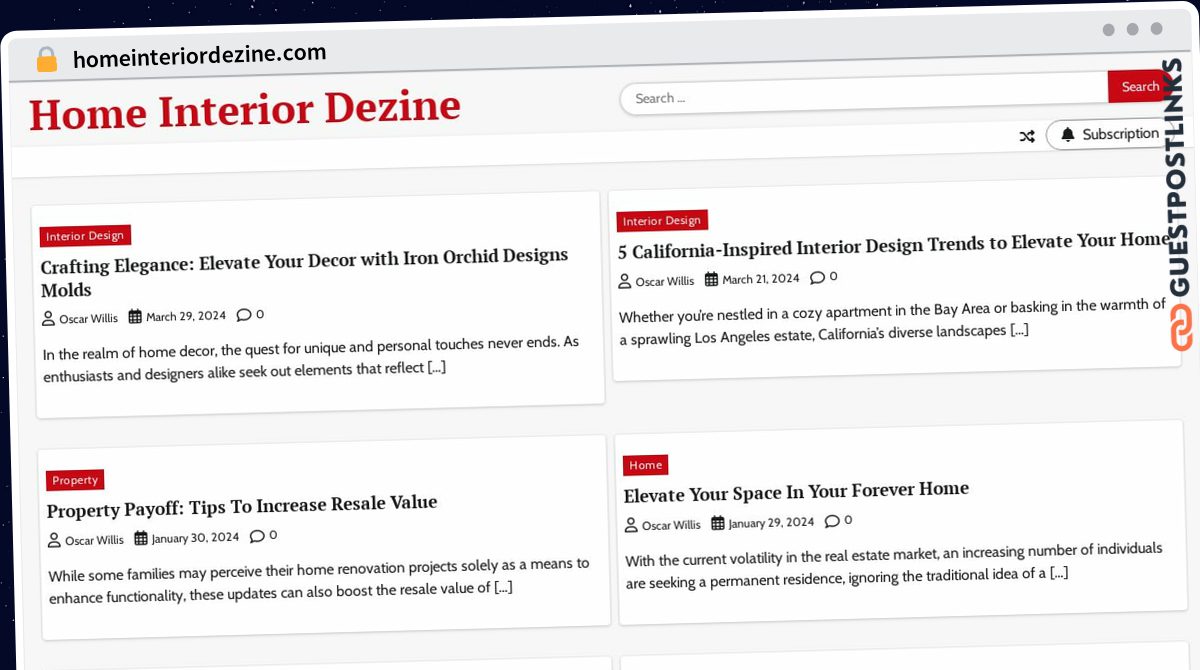The image size is (1200, 670).
Task: Click comment bubble on Crafting Elegance post
Action: tap(244, 315)
